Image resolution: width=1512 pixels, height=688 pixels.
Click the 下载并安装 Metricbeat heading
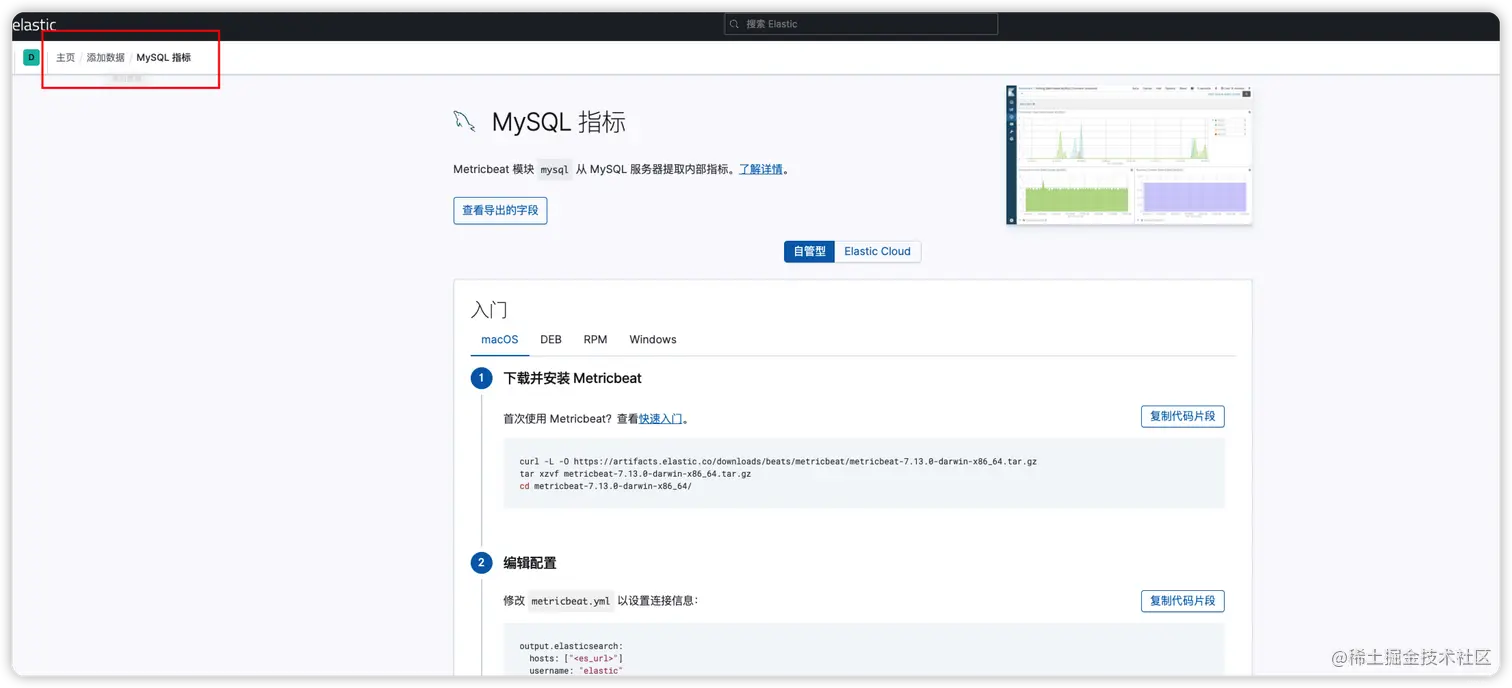[572, 379]
